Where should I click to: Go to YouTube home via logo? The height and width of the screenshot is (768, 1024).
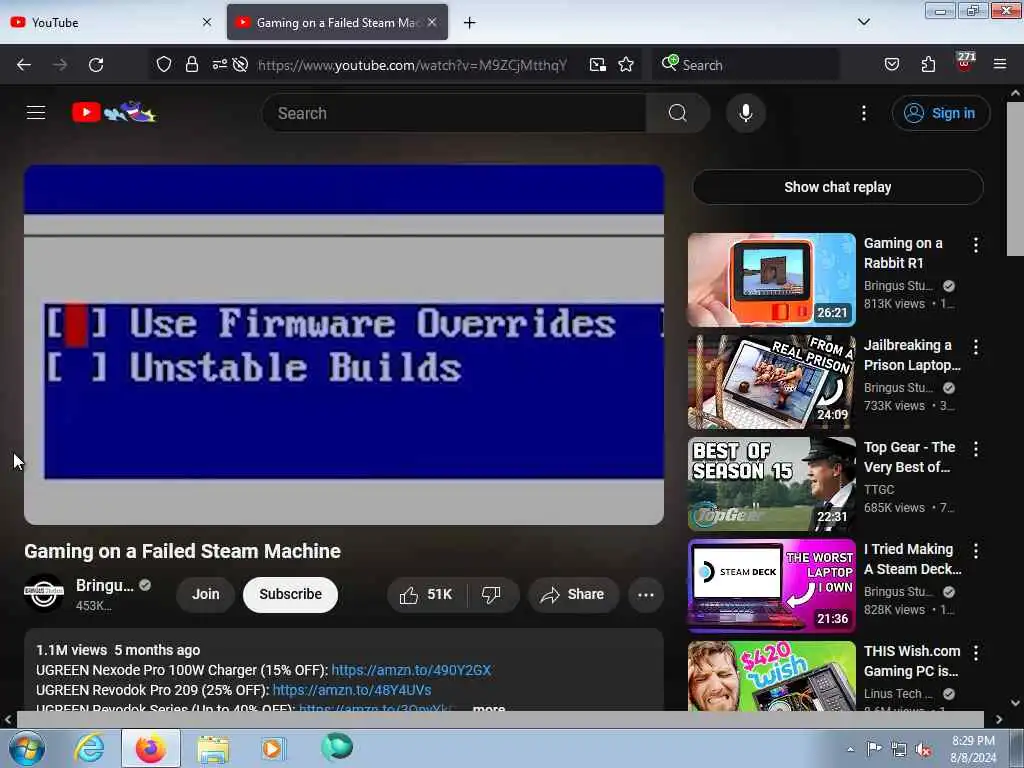click(114, 112)
